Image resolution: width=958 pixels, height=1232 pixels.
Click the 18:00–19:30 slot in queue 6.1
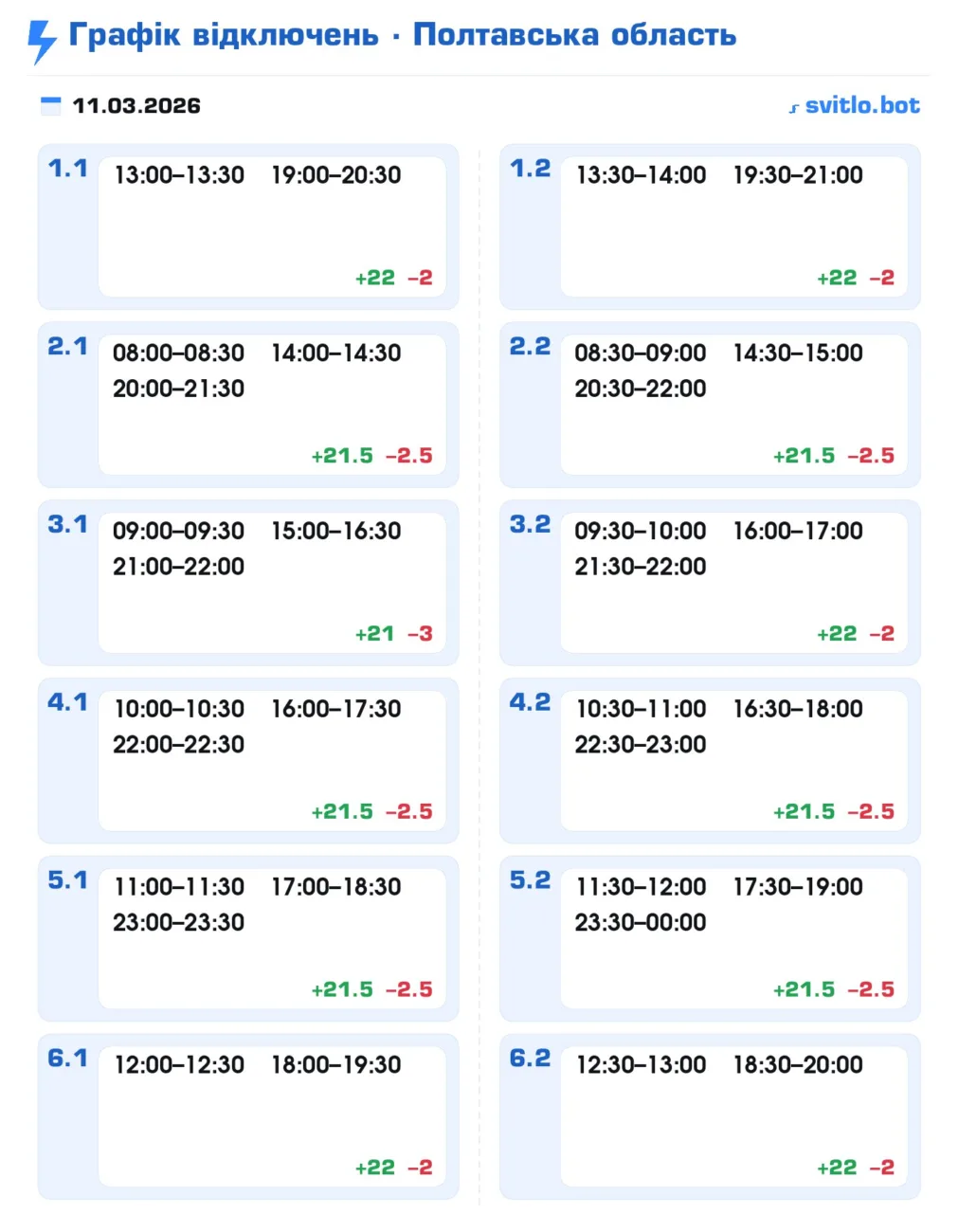point(336,1065)
